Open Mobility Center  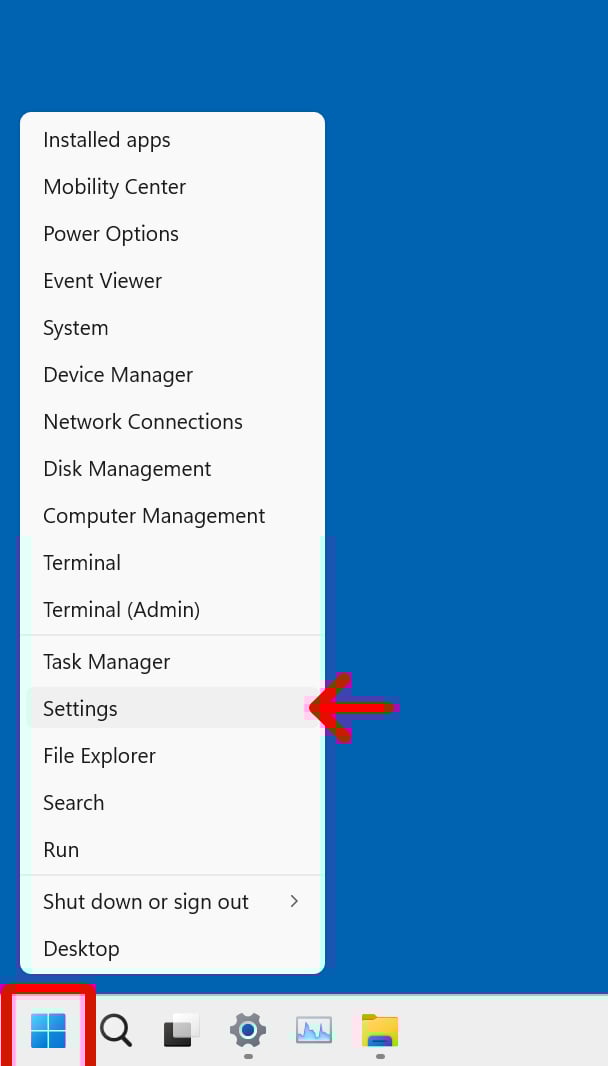tap(115, 187)
